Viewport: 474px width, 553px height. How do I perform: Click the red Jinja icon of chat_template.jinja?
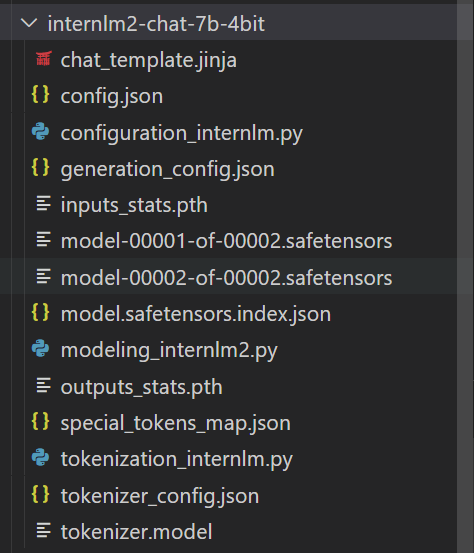[44, 59]
